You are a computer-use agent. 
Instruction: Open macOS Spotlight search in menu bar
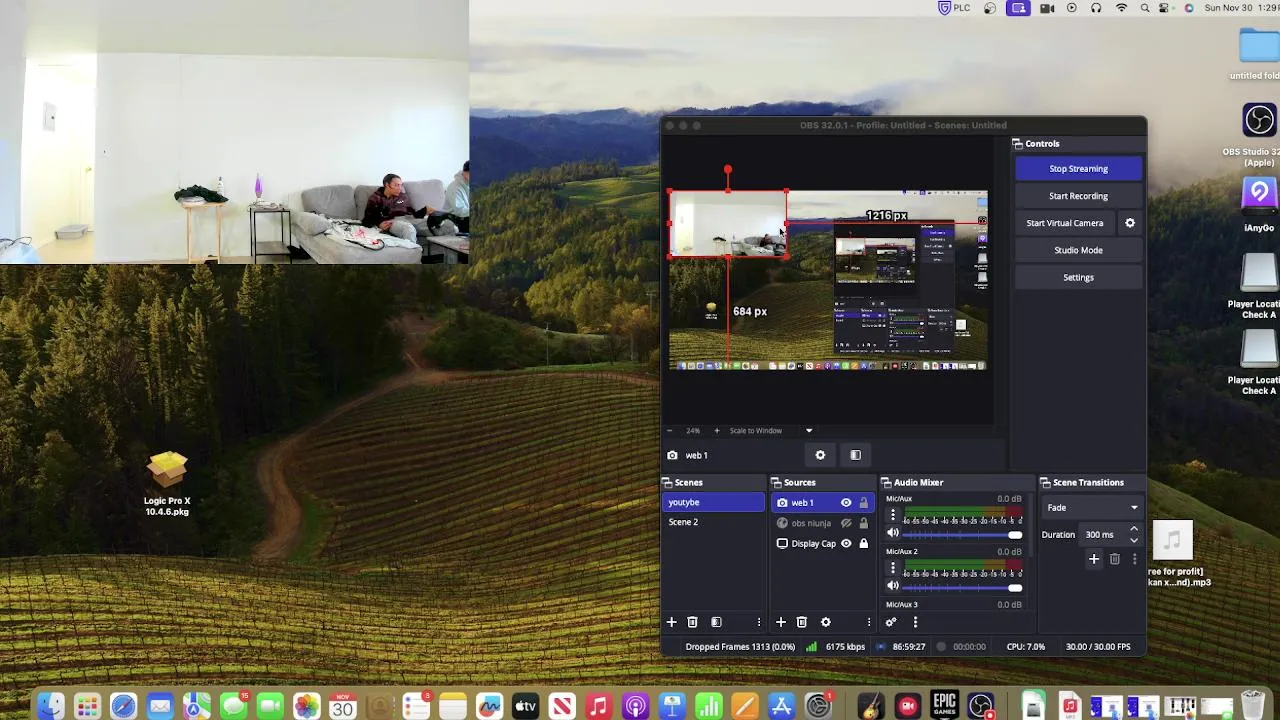click(x=1145, y=8)
